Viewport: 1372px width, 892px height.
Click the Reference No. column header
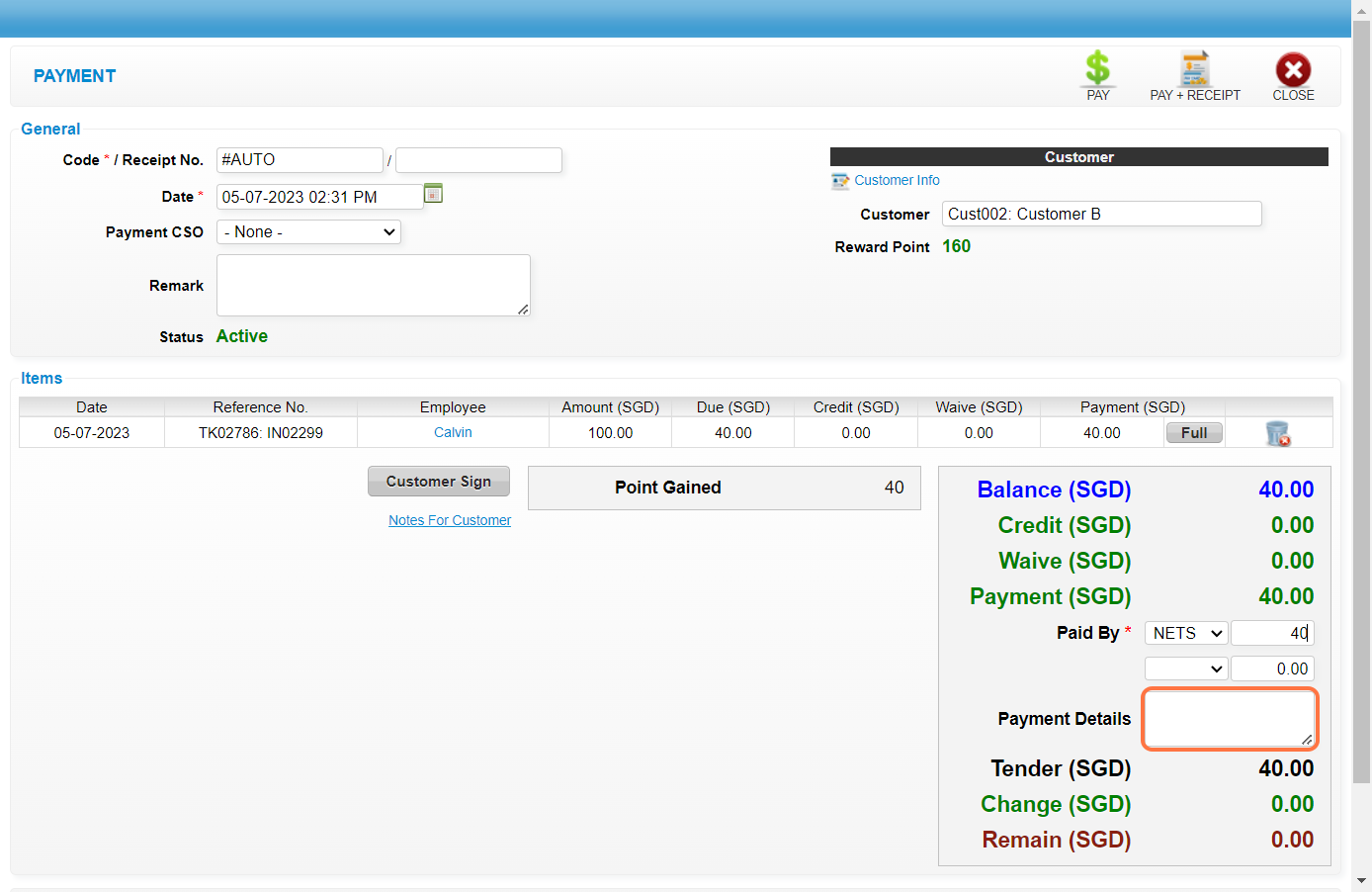[x=261, y=406]
